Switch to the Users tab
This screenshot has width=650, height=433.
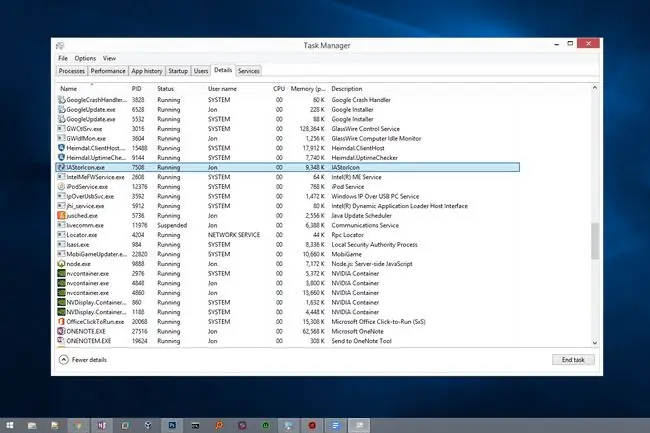(201, 71)
